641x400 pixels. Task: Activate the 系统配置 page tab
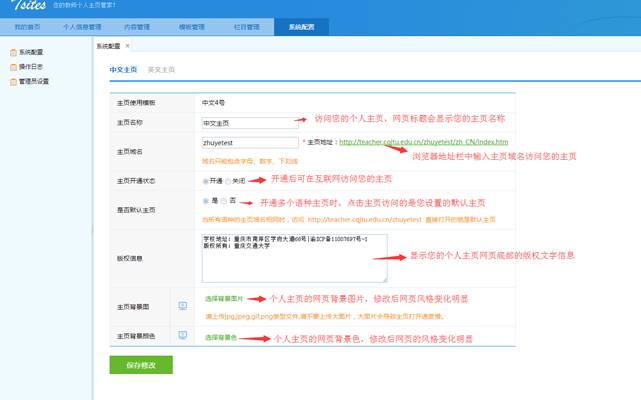[108, 46]
